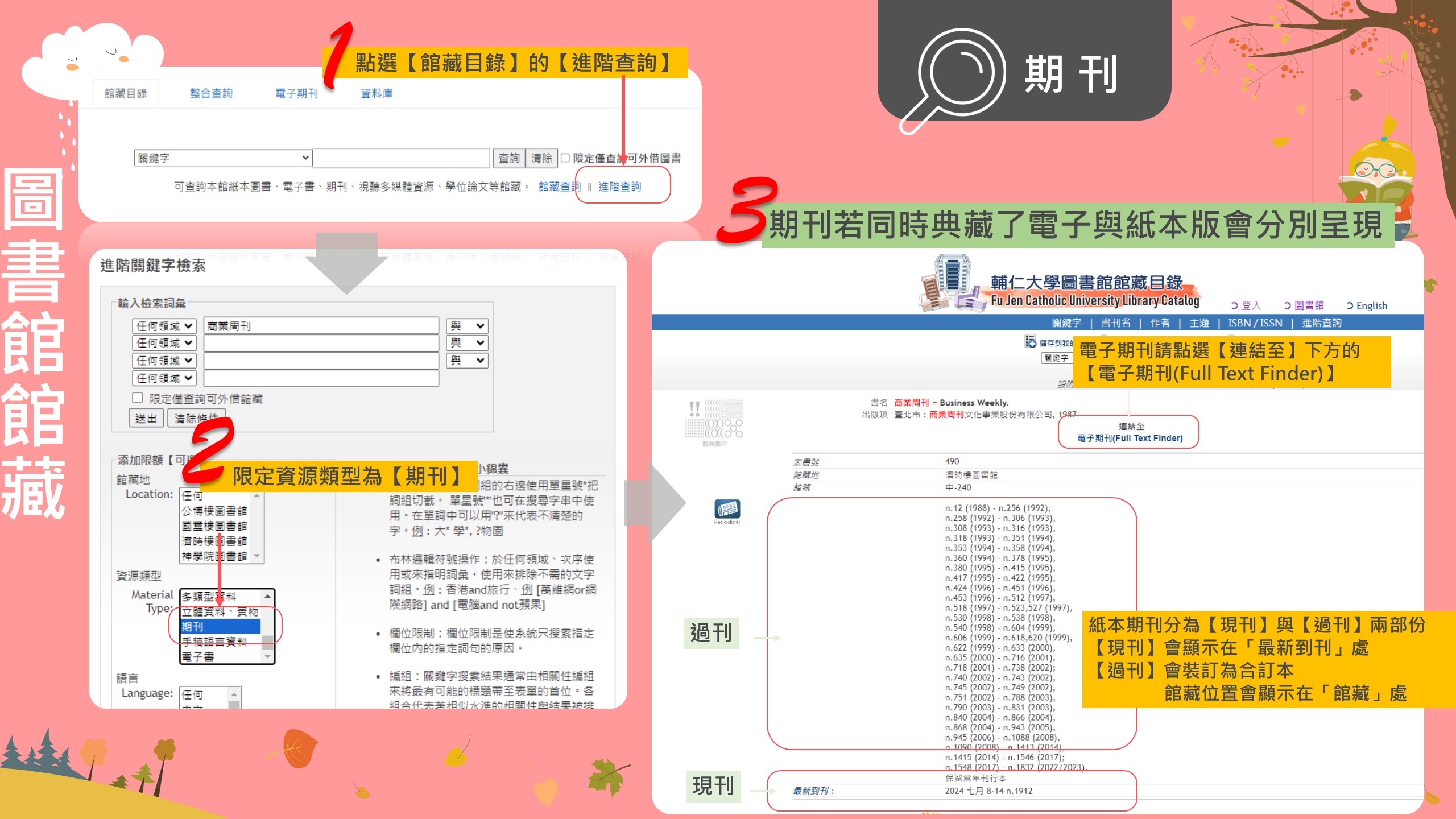Toggle 限定僅查詢可外借圖書 checkbox
Image resolution: width=1456 pixels, height=819 pixels.
(561, 157)
